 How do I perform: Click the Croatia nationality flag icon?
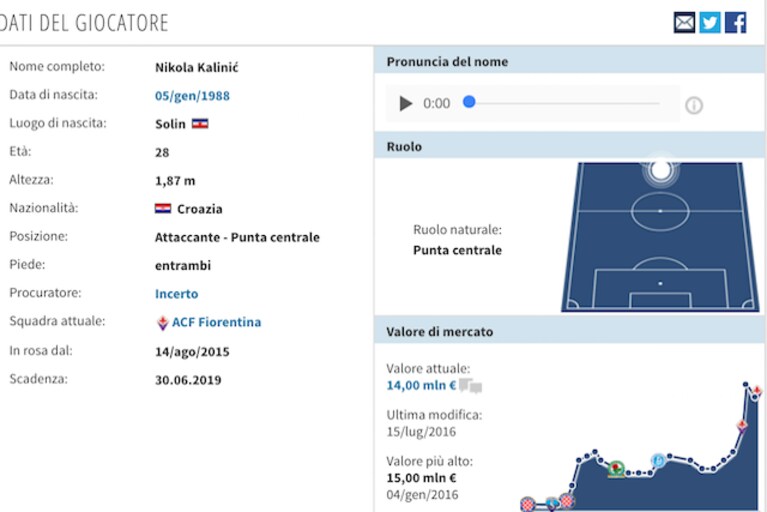(163, 209)
